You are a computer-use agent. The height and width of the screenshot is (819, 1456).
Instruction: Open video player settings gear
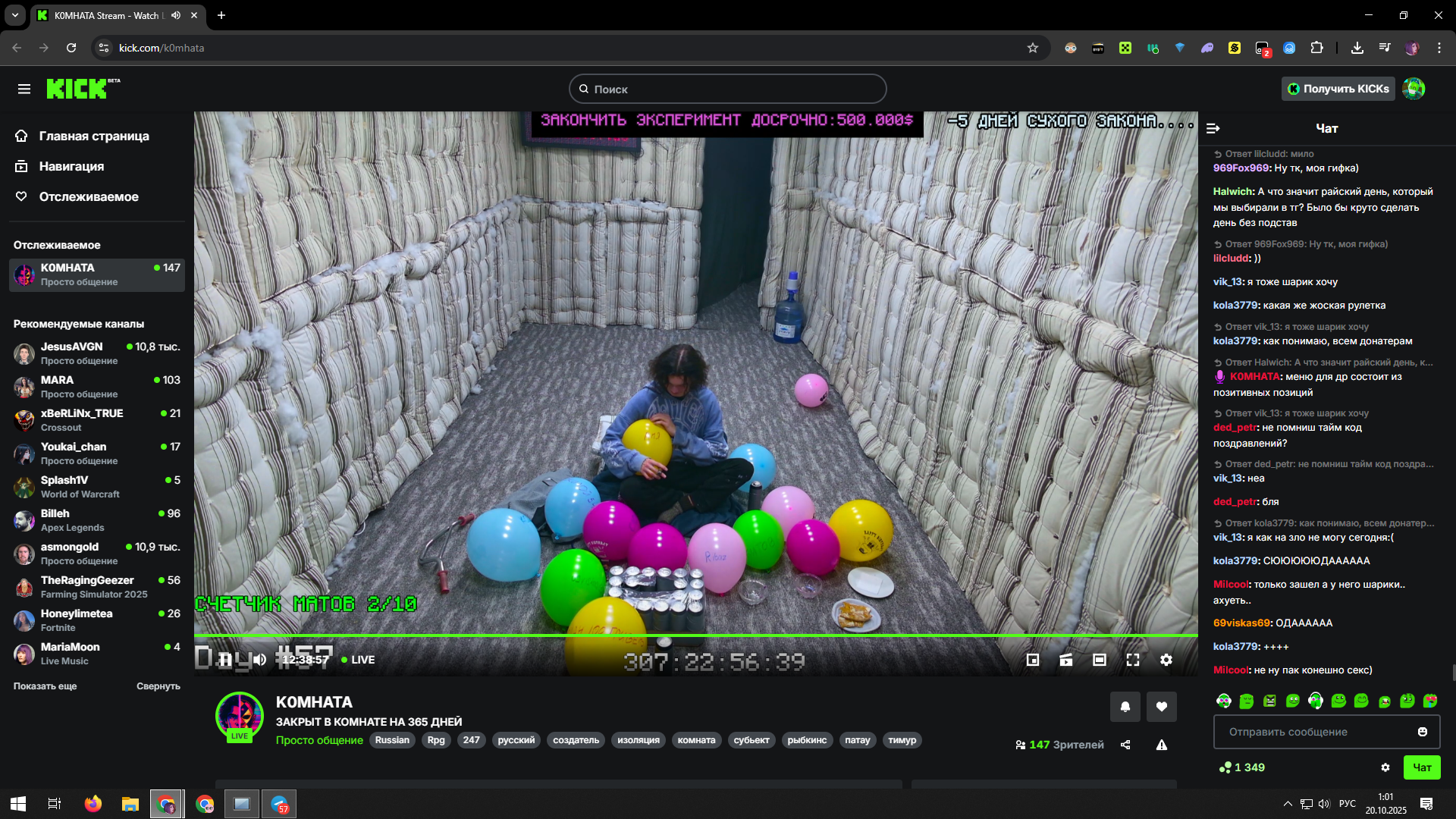[x=1166, y=660]
